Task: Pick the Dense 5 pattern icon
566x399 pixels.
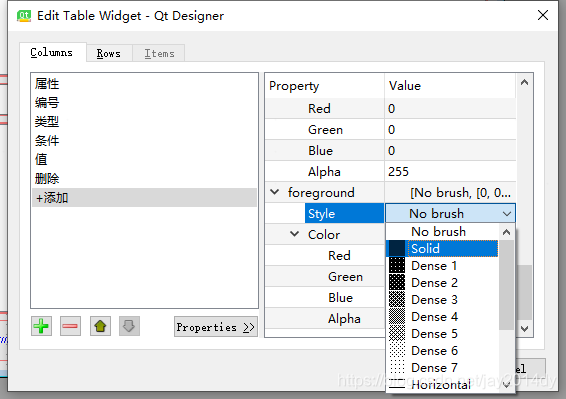Action: click(x=397, y=333)
